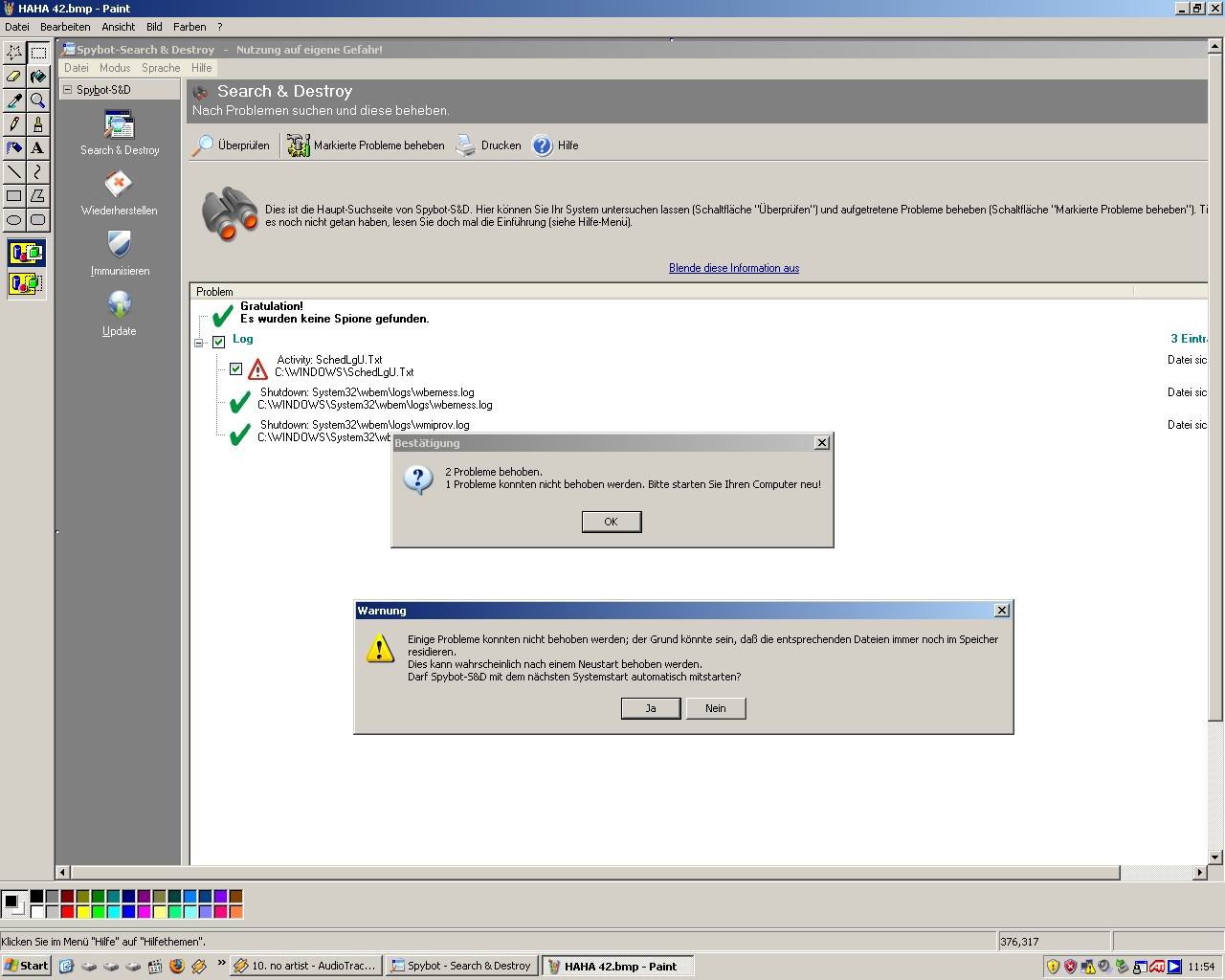Select the Free-Form Select tool
The height and width of the screenshot is (980, 1225).
point(14,52)
